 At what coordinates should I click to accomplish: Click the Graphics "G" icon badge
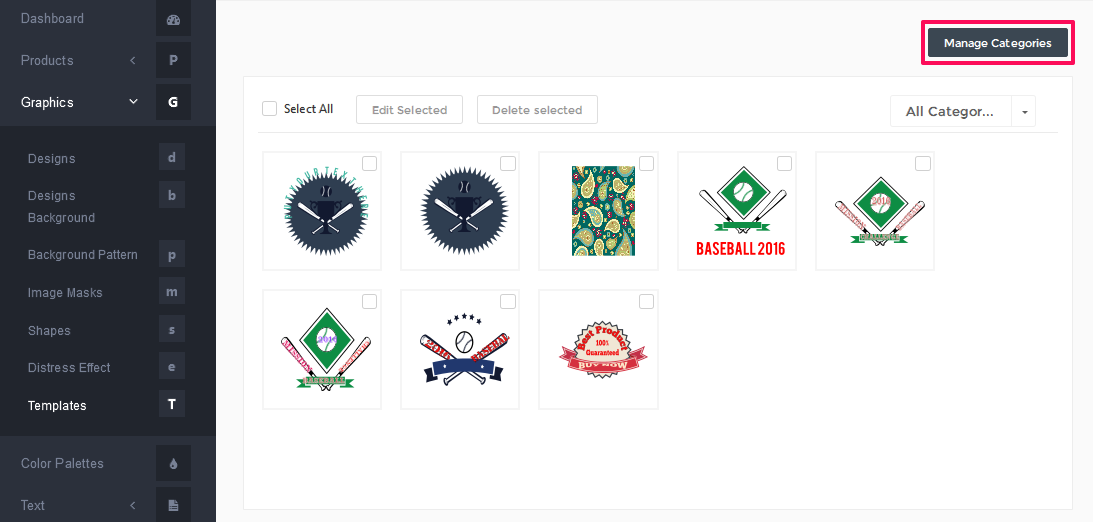173,102
